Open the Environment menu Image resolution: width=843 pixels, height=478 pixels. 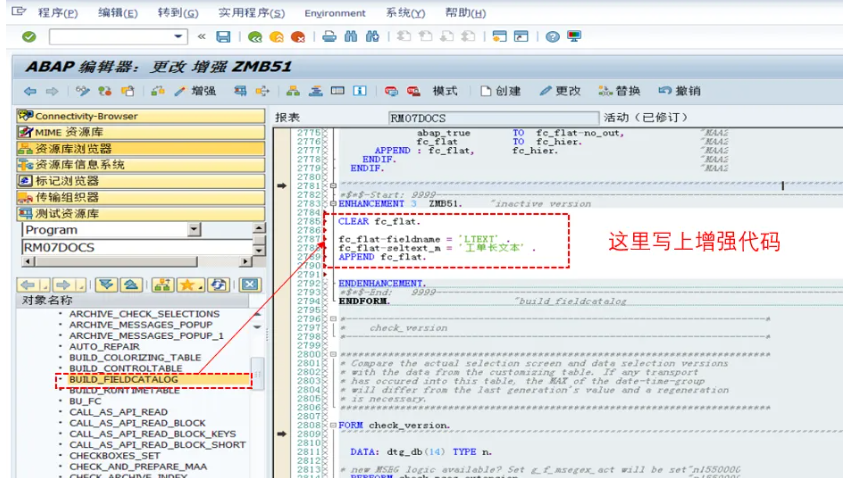click(x=335, y=13)
